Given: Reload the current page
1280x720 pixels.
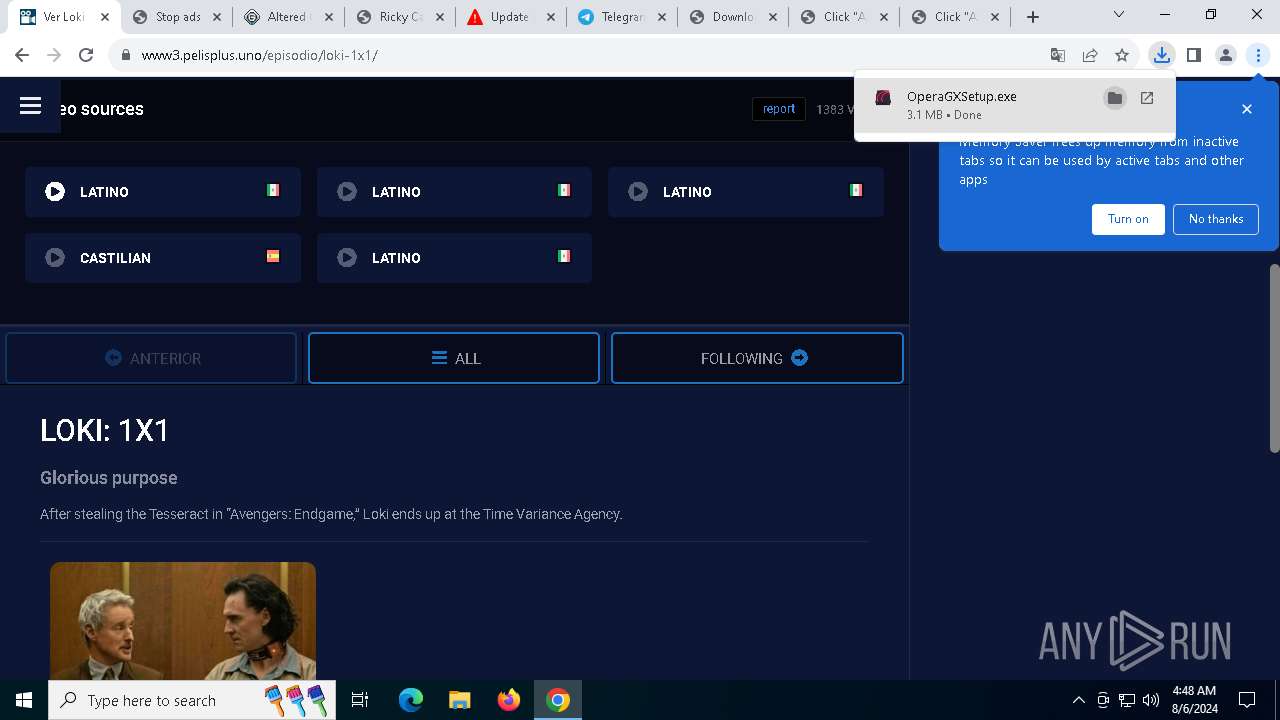Looking at the screenshot, I should [86, 55].
